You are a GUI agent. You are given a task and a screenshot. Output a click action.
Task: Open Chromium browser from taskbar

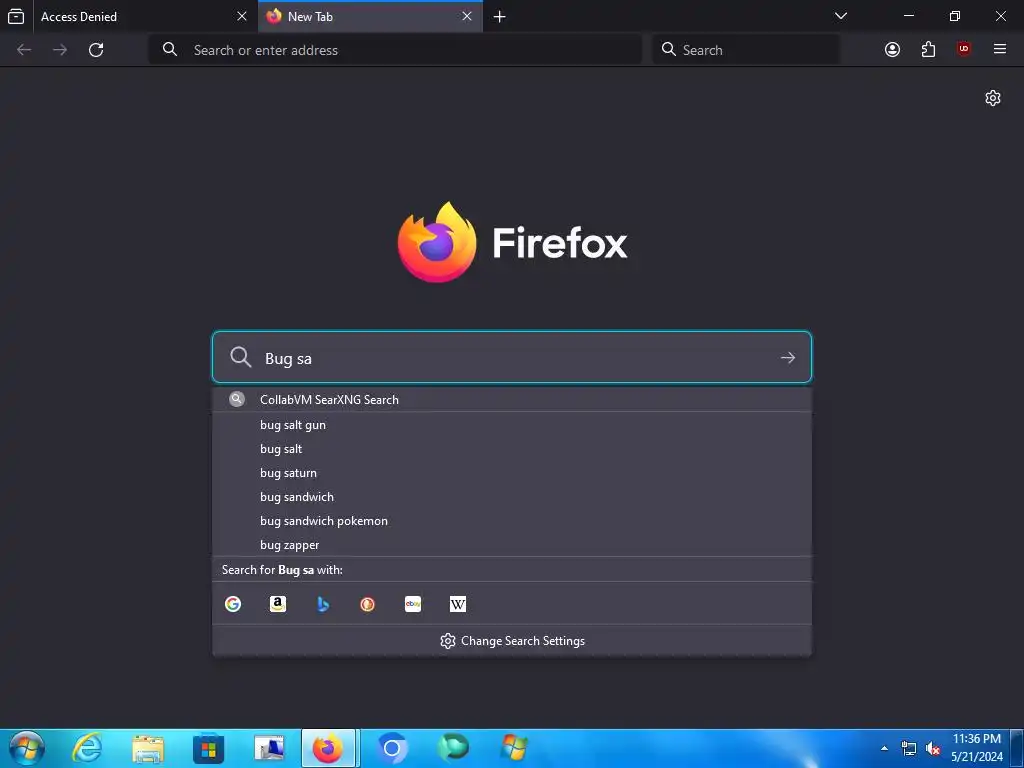[392, 748]
